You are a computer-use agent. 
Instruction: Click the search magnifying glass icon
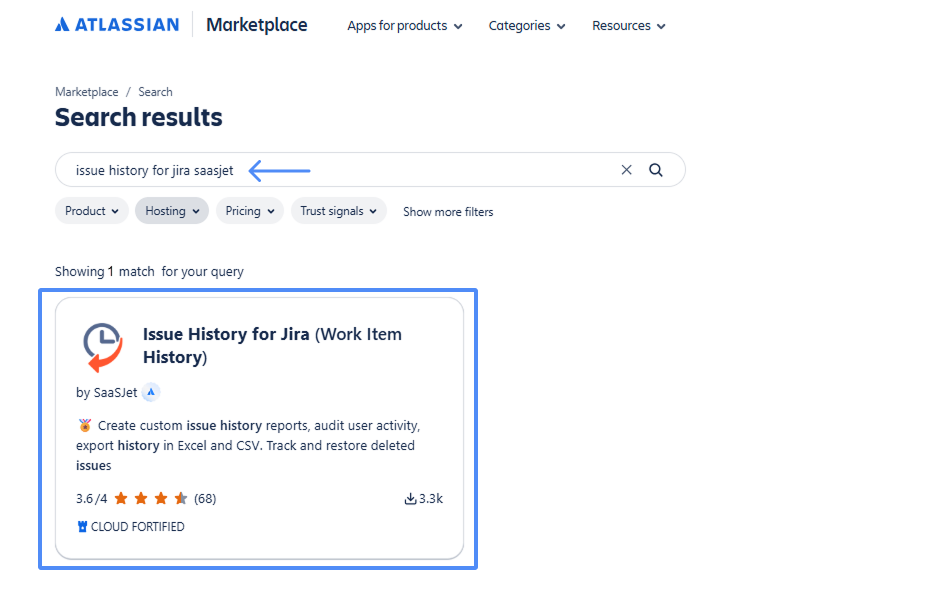point(656,170)
